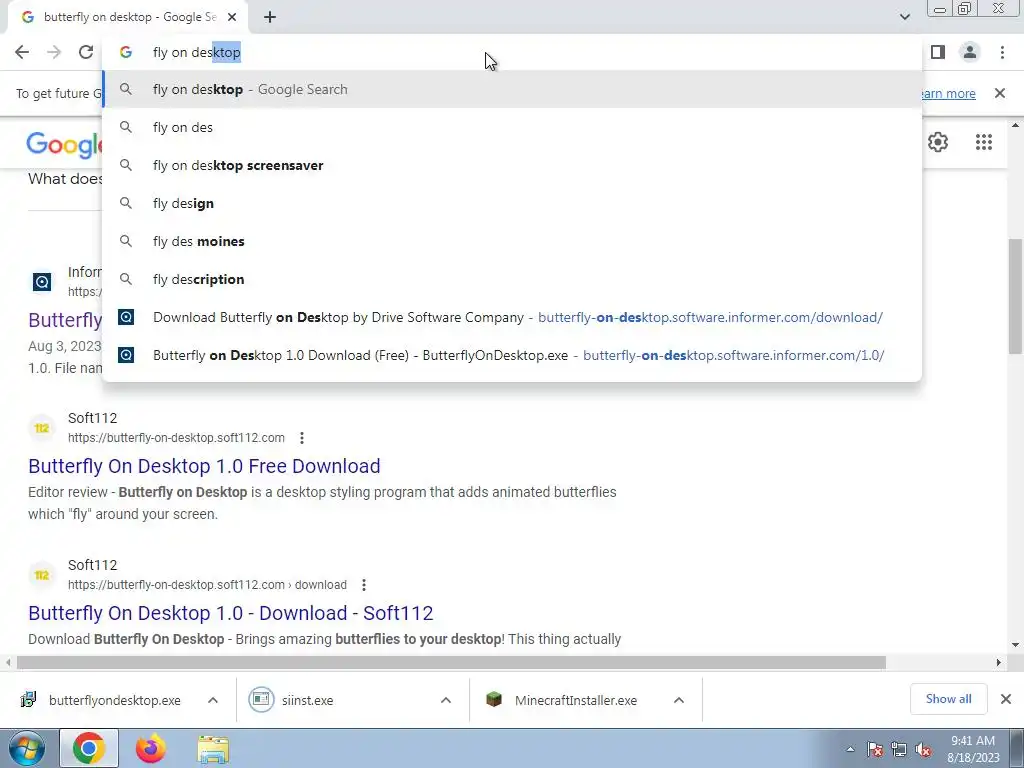Click the Software Informer icon beside 1.0 Download suggestion
The width and height of the screenshot is (1024, 768).
(126, 355)
